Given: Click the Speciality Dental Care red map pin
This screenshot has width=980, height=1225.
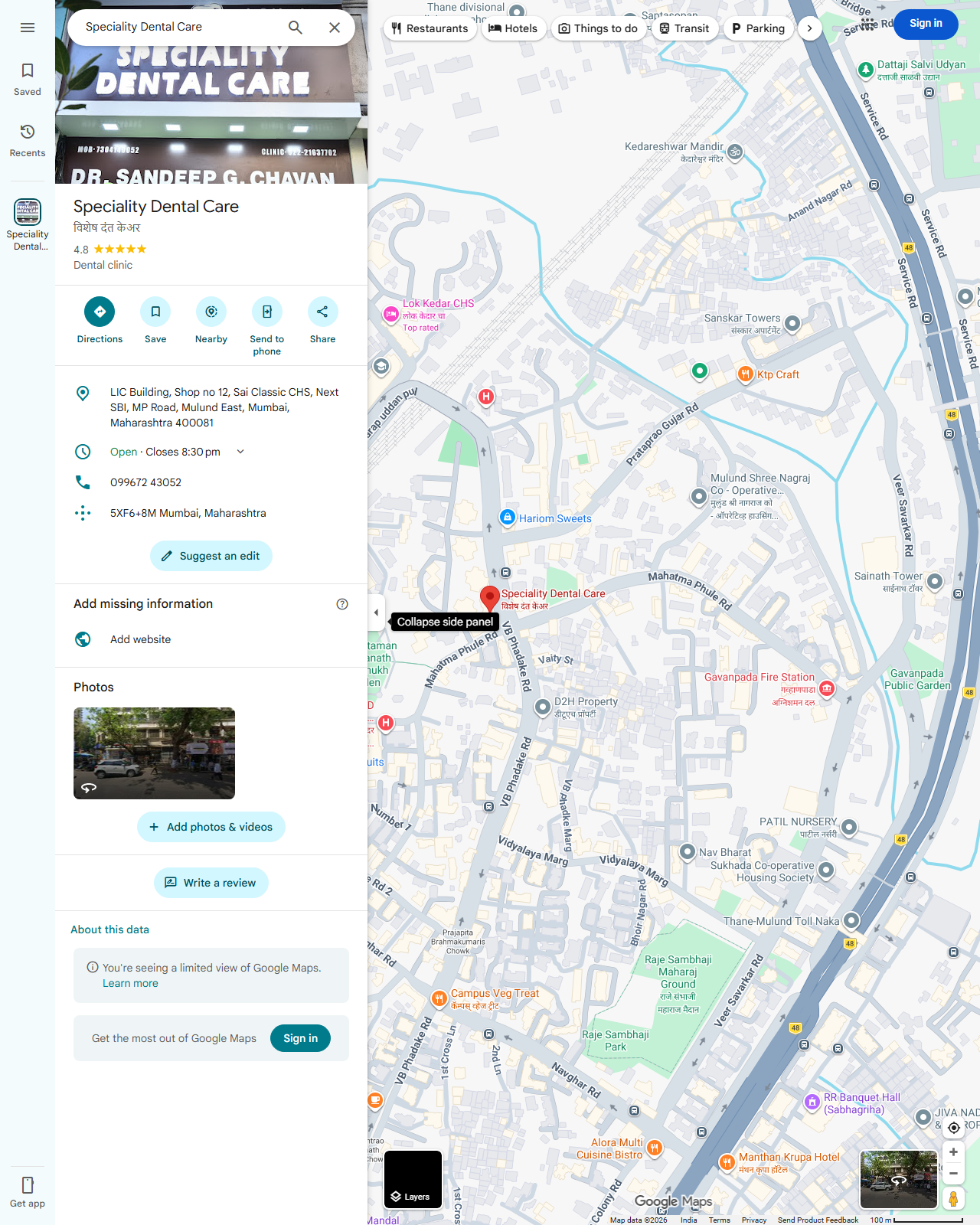Looking at the screenshot, I should 489,599.
